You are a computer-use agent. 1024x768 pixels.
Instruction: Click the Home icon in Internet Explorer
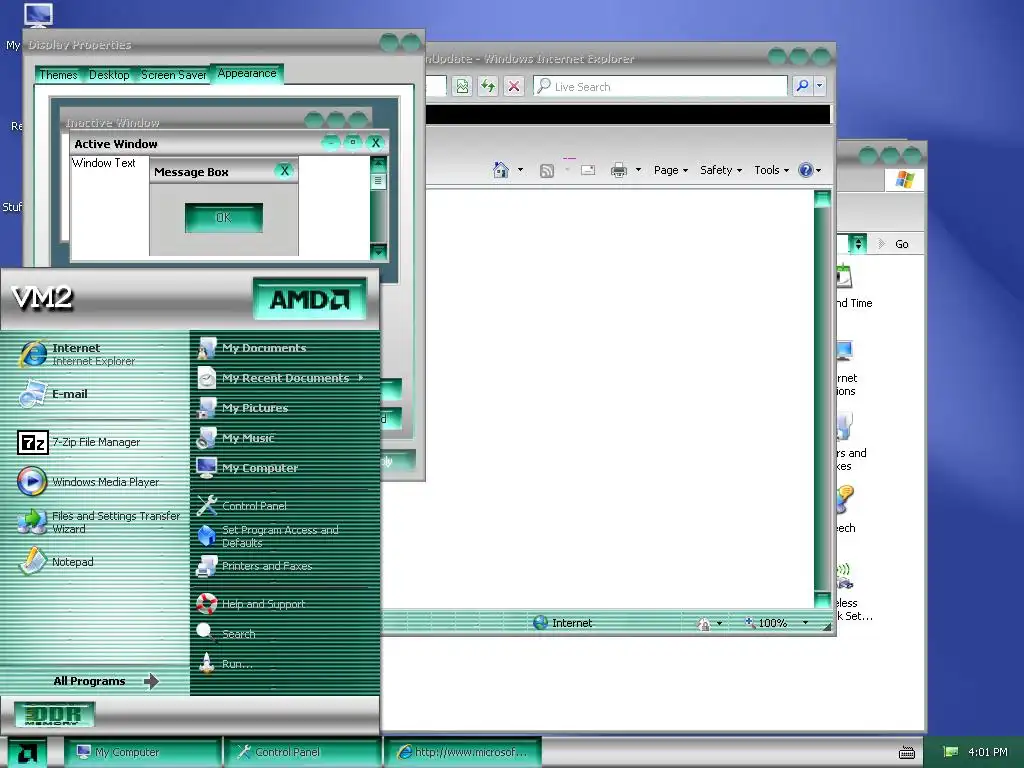tap(501, 170)
